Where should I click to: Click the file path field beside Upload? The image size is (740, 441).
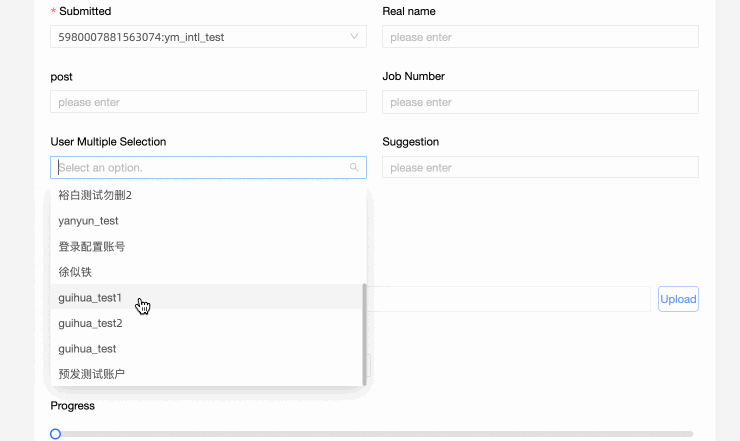(510, 299)
